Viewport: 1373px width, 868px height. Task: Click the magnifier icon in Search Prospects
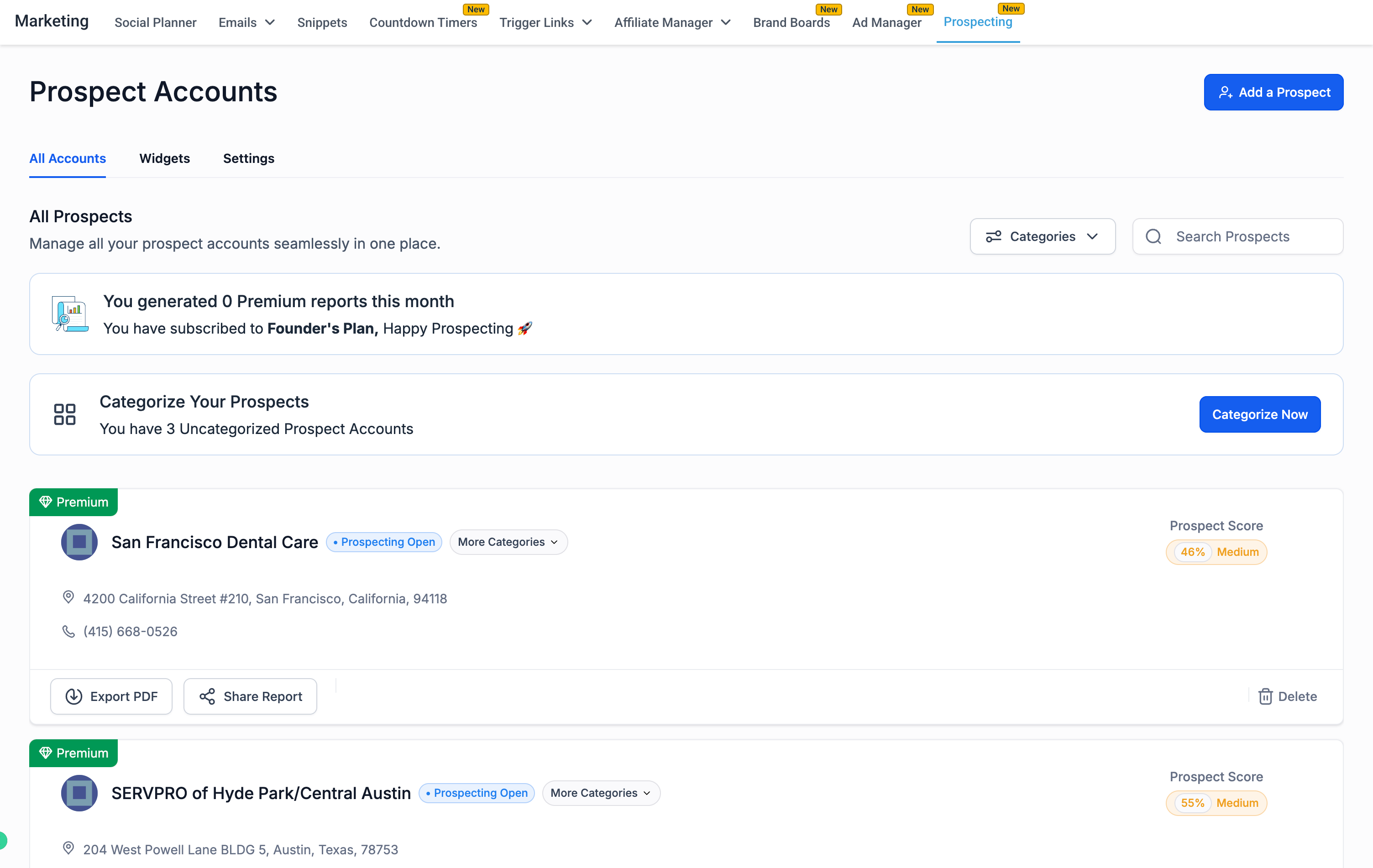click(x=1153, y=236)
